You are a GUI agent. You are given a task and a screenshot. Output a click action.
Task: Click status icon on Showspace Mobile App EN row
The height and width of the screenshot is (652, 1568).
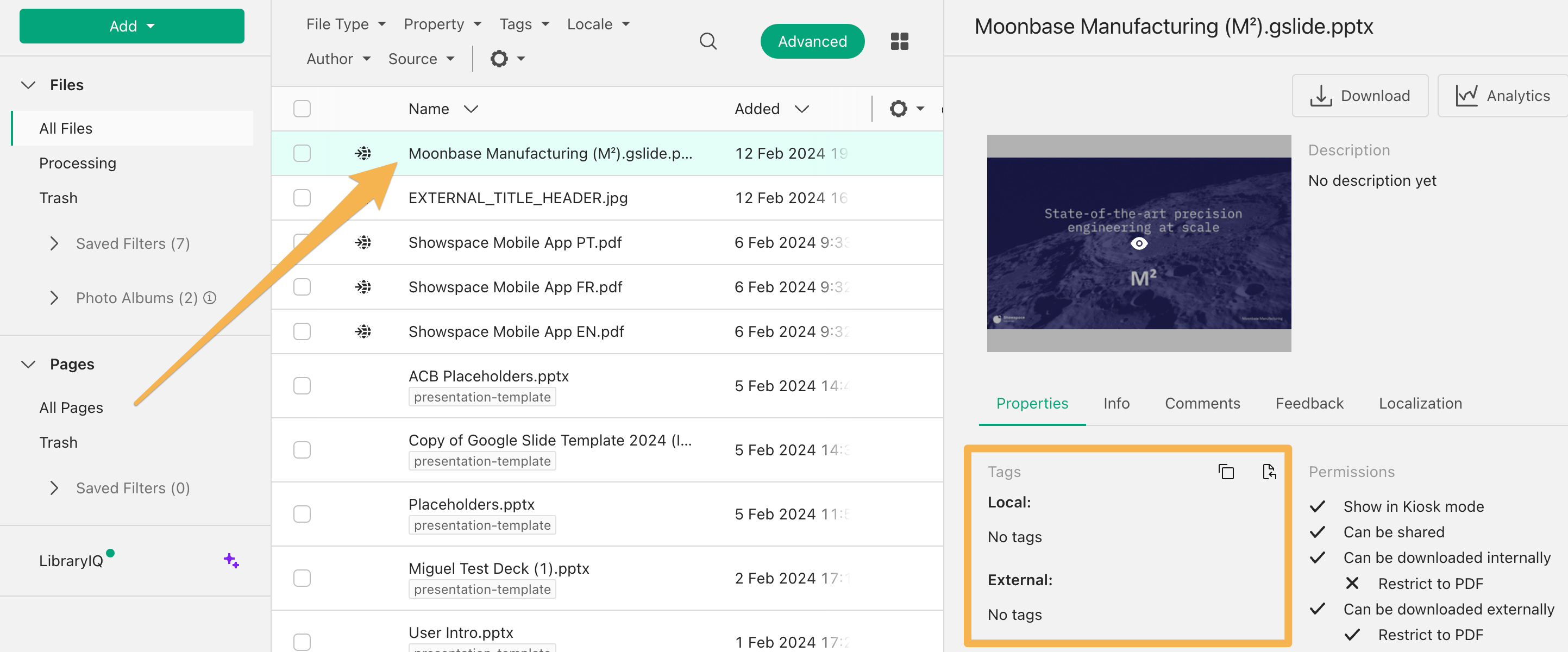click(363, 331)
